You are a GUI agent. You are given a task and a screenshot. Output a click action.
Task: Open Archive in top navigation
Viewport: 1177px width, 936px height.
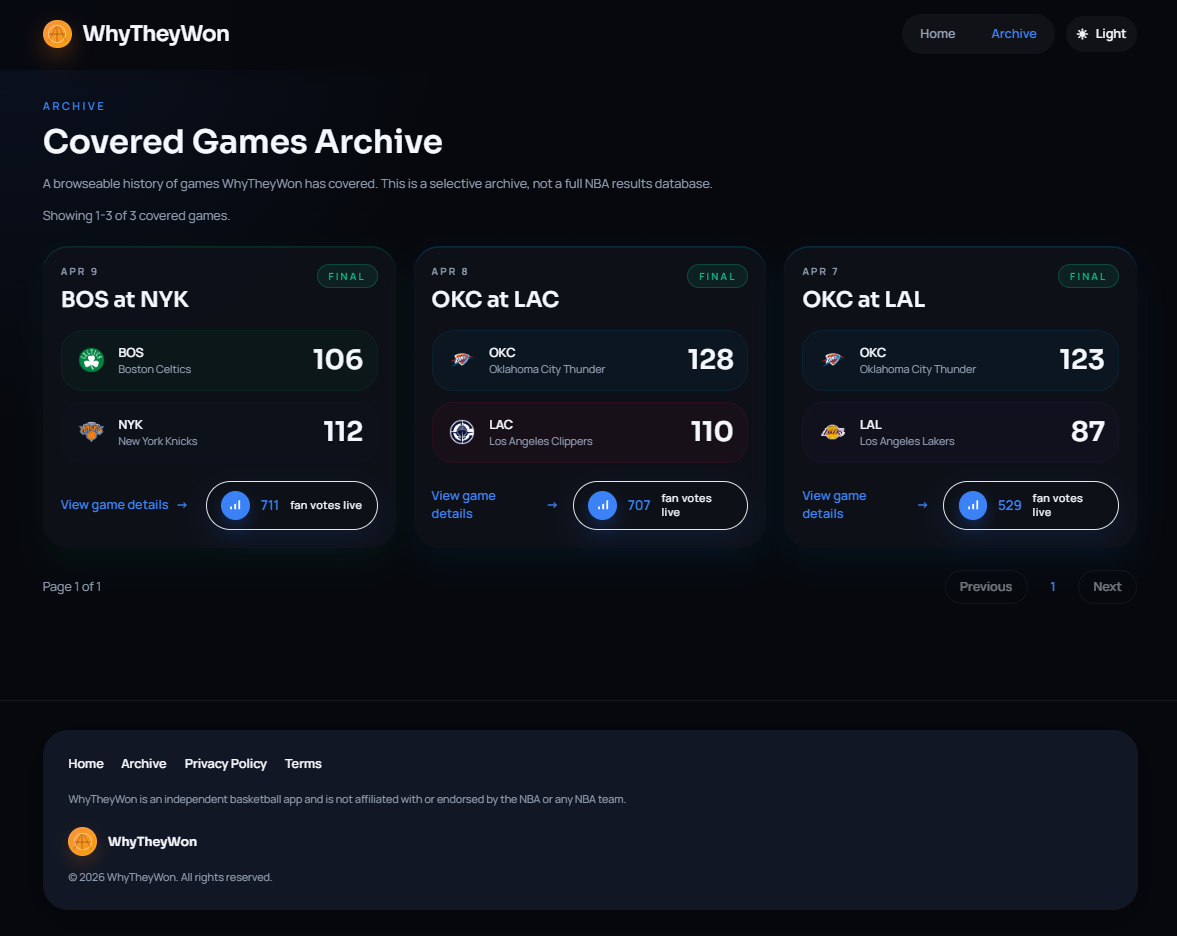click(1013, 34)
